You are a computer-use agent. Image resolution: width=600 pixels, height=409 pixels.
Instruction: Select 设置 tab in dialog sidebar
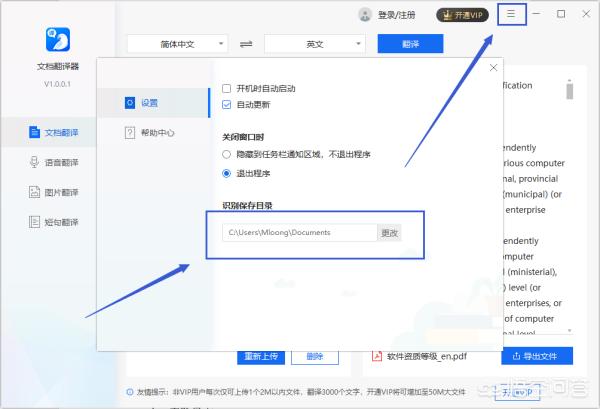click(x=153, y=103)
